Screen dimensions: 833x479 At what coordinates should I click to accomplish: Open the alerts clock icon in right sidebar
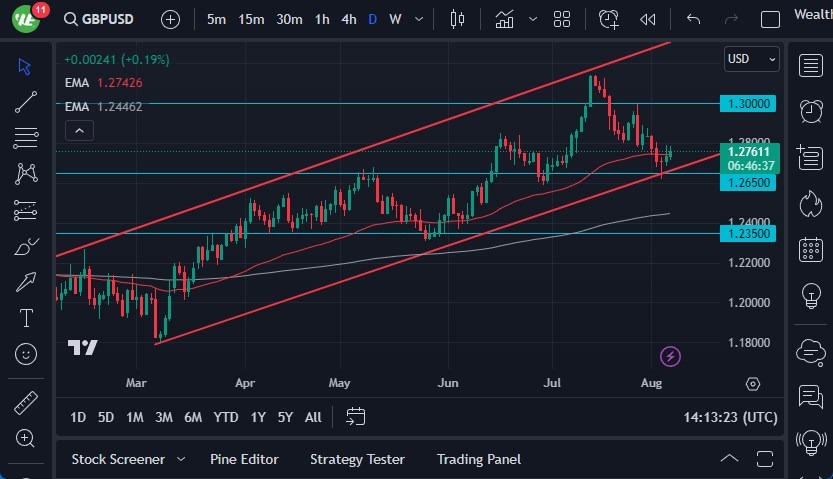[x=811, y=110]
